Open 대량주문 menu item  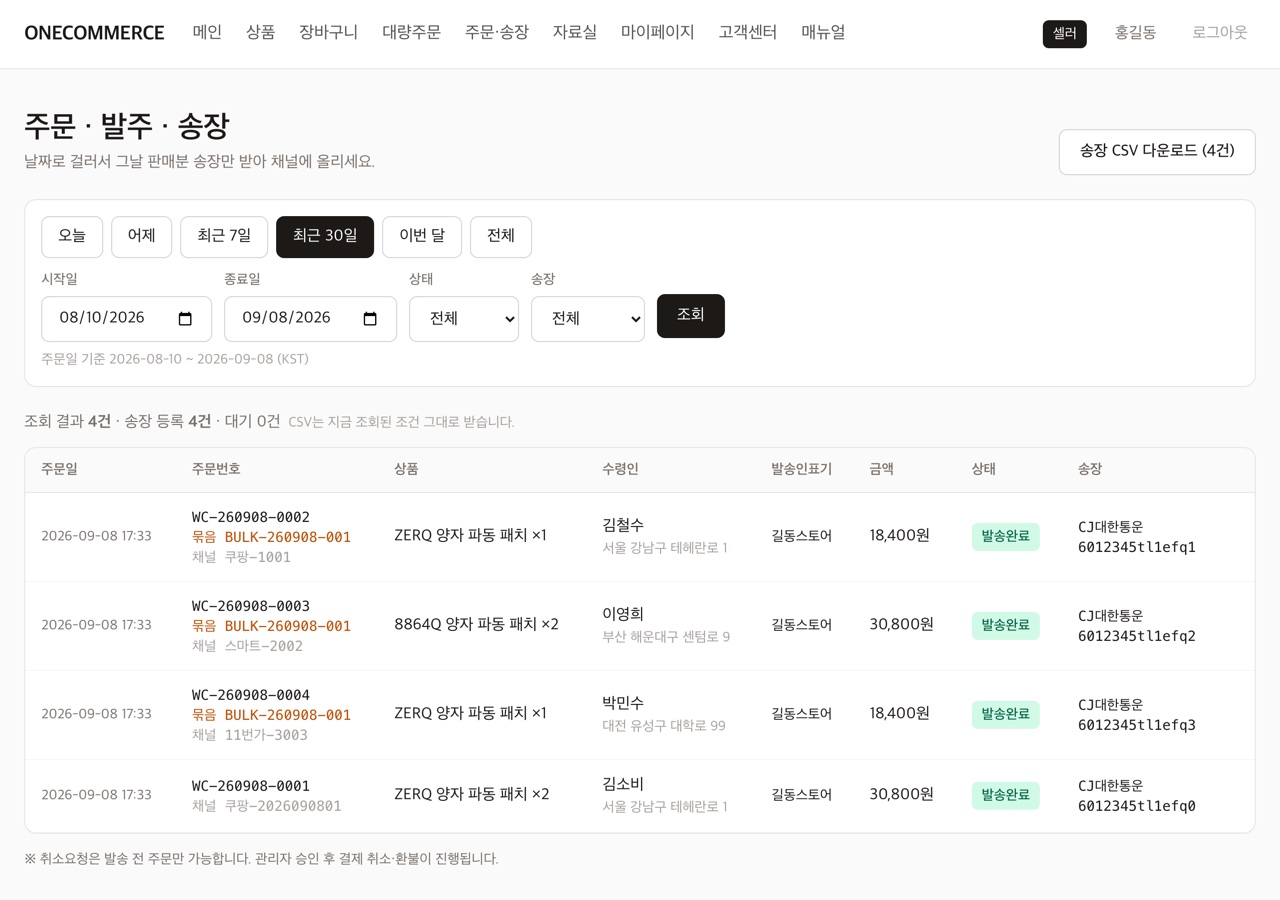click(x=411, y=32)
